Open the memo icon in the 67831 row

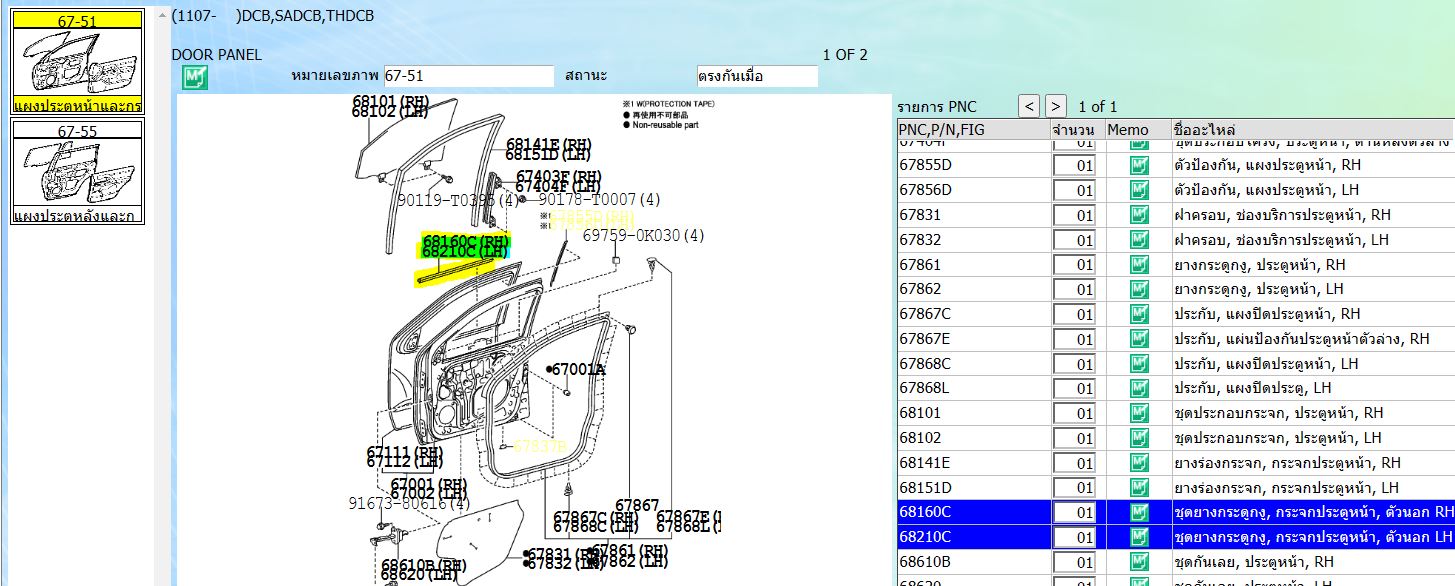(1139, 215)
